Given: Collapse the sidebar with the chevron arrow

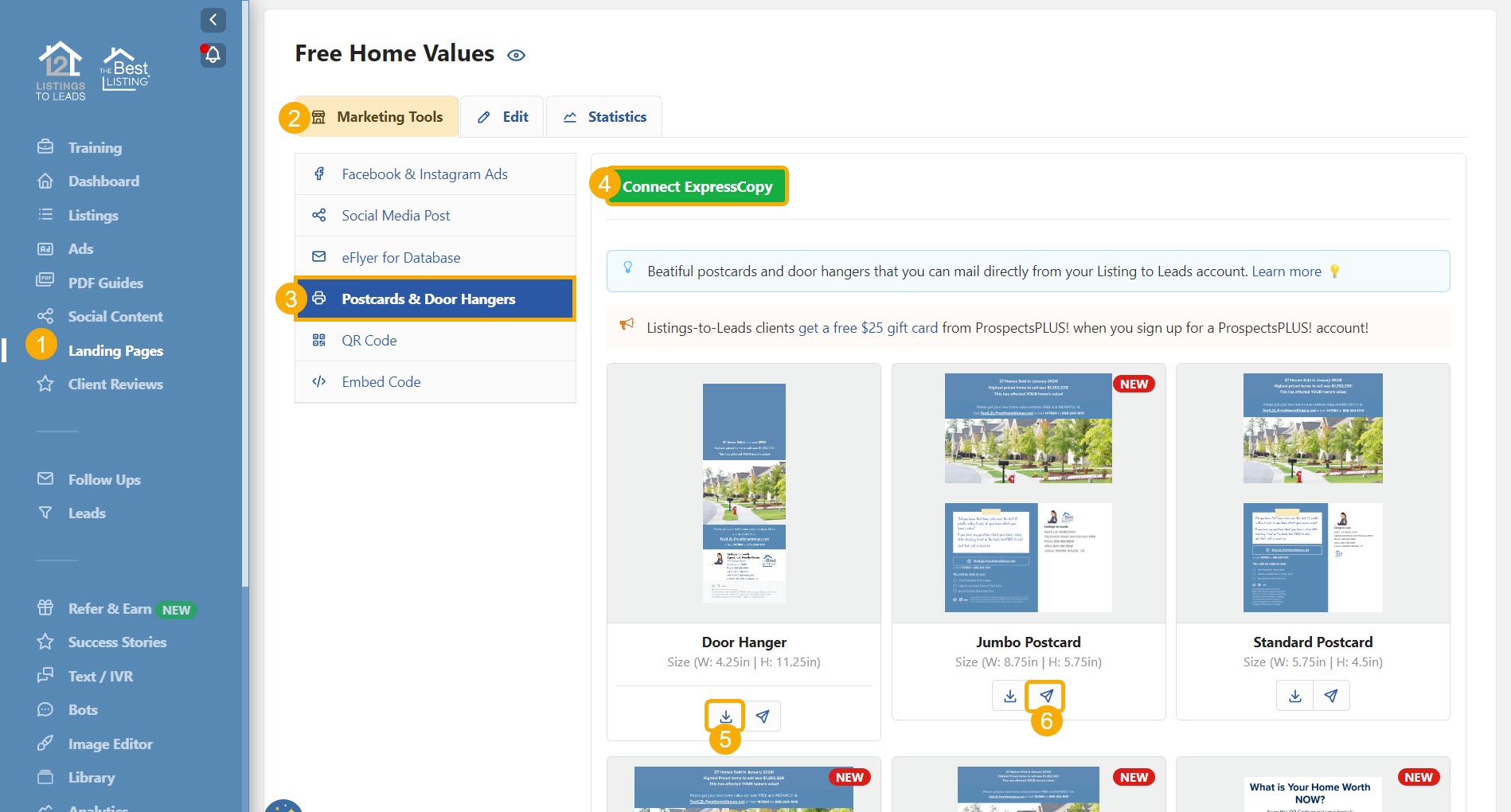Looking at the screenshot, I should pos(213,20).
